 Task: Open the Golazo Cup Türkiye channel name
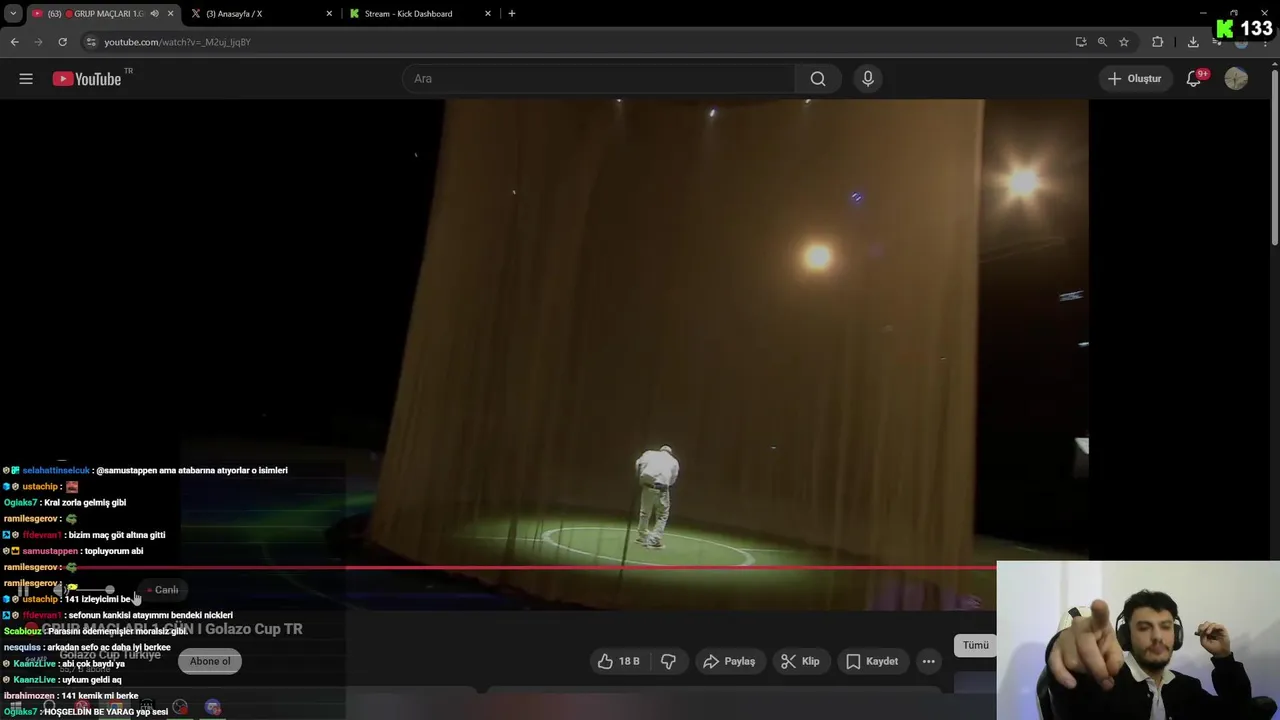[x=110, y=655]
